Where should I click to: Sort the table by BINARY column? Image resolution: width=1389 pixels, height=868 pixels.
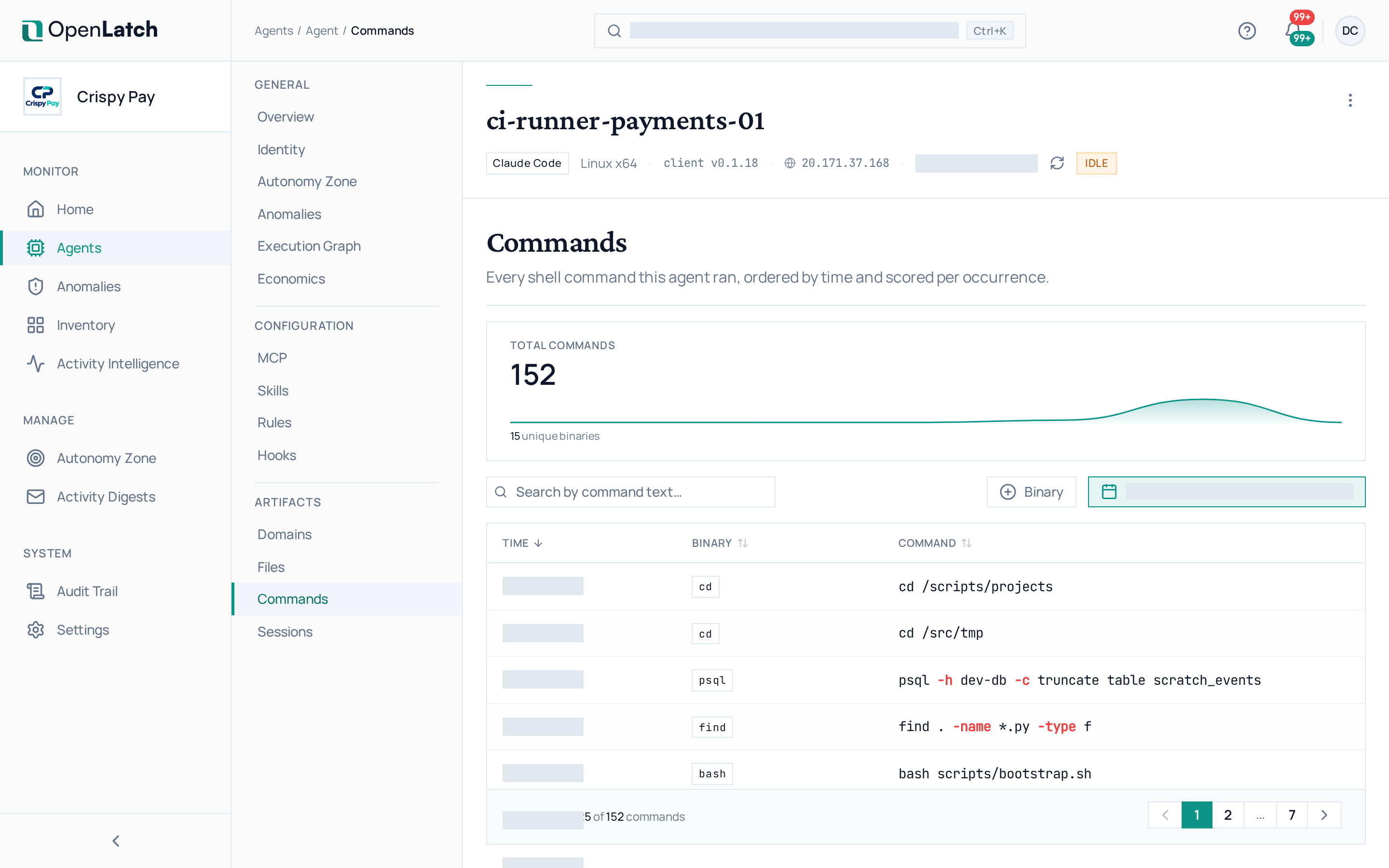(x=719, y=543)
